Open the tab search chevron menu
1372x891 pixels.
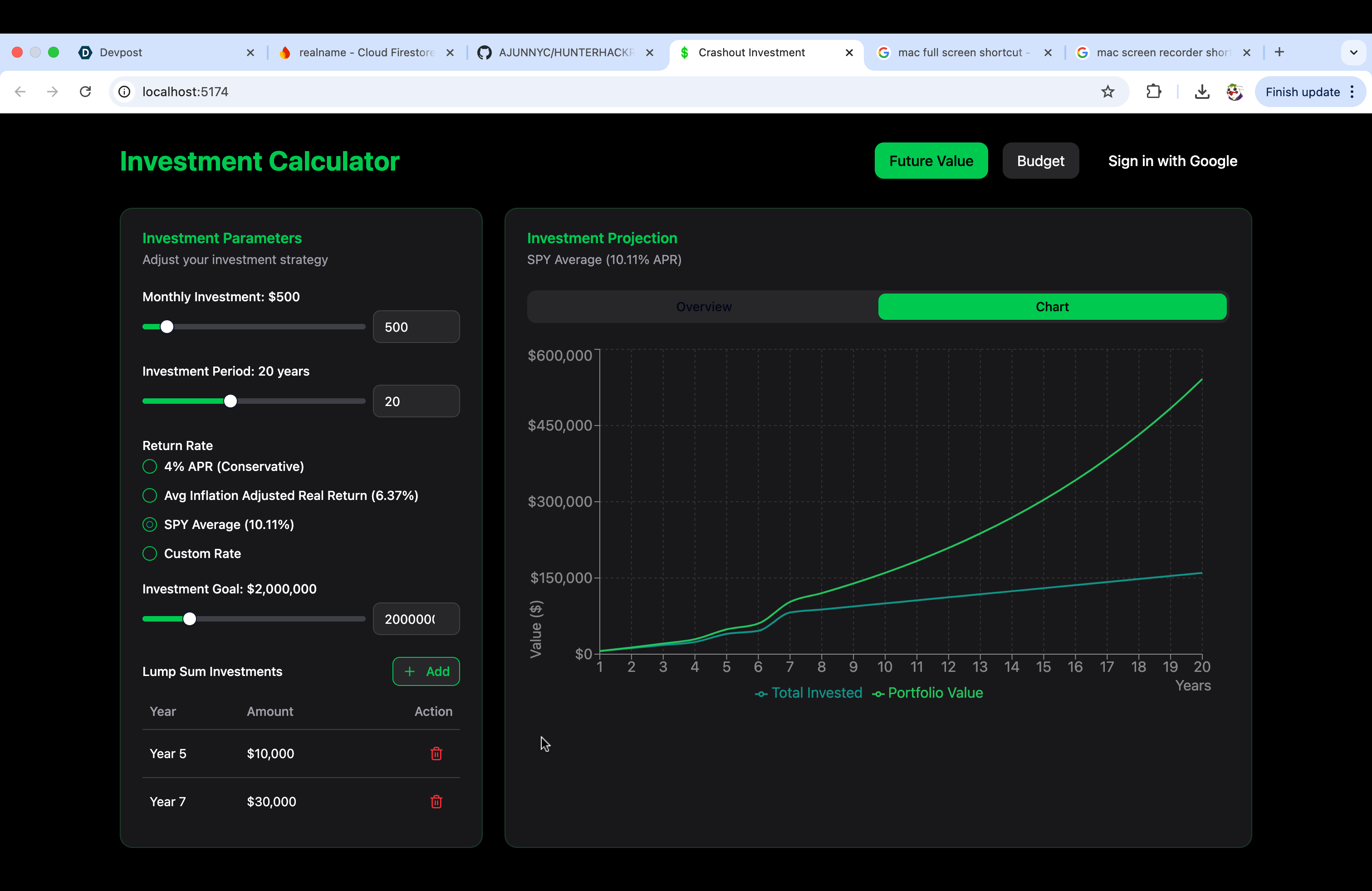pos(1353,53)
